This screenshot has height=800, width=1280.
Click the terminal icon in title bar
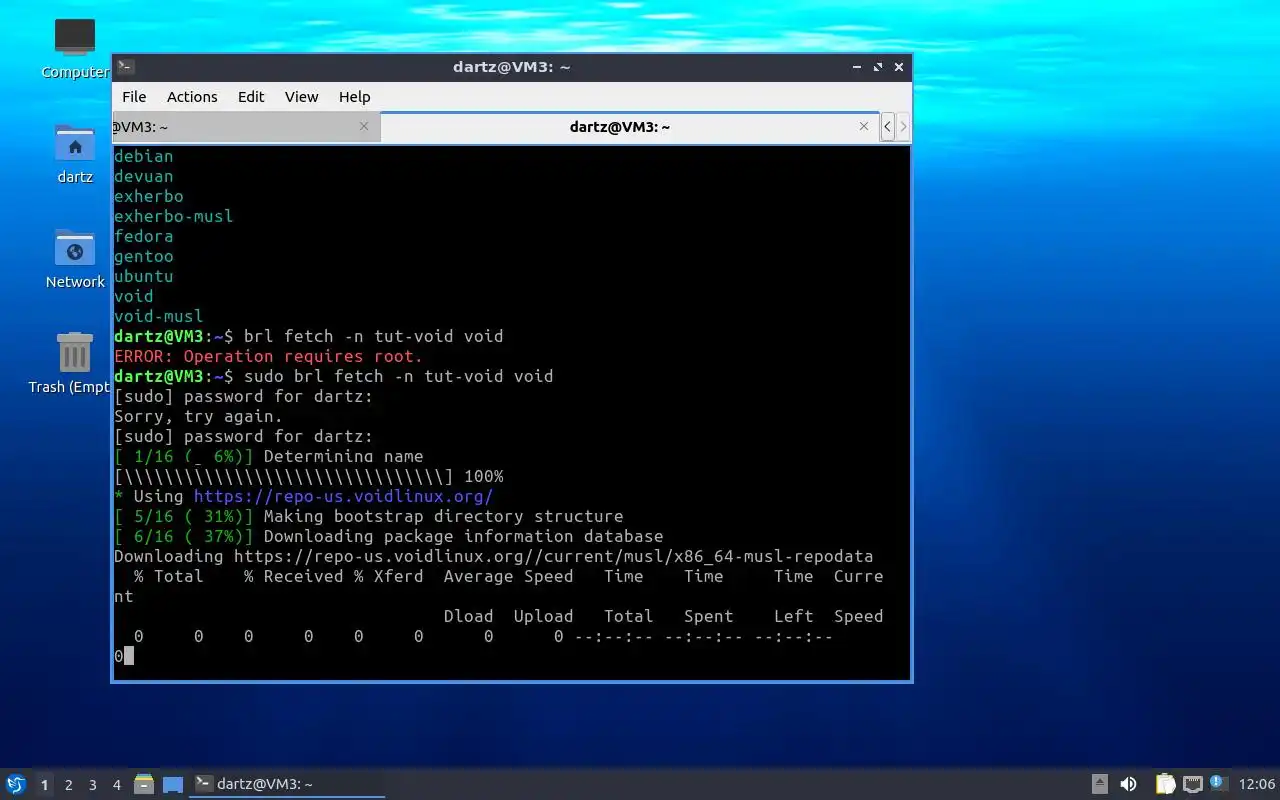click(x=126, y=67)
